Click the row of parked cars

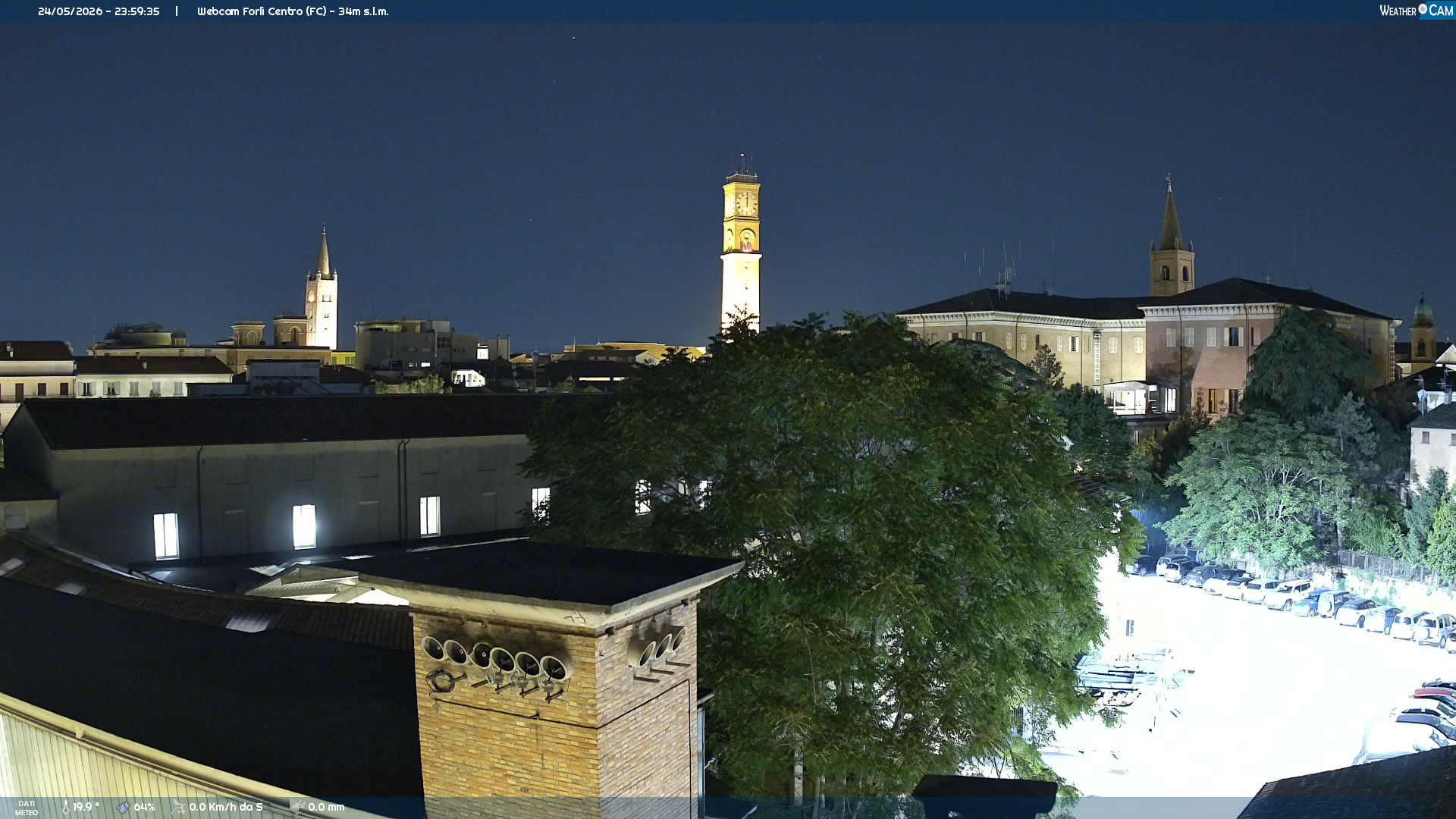pos(1289,599)
